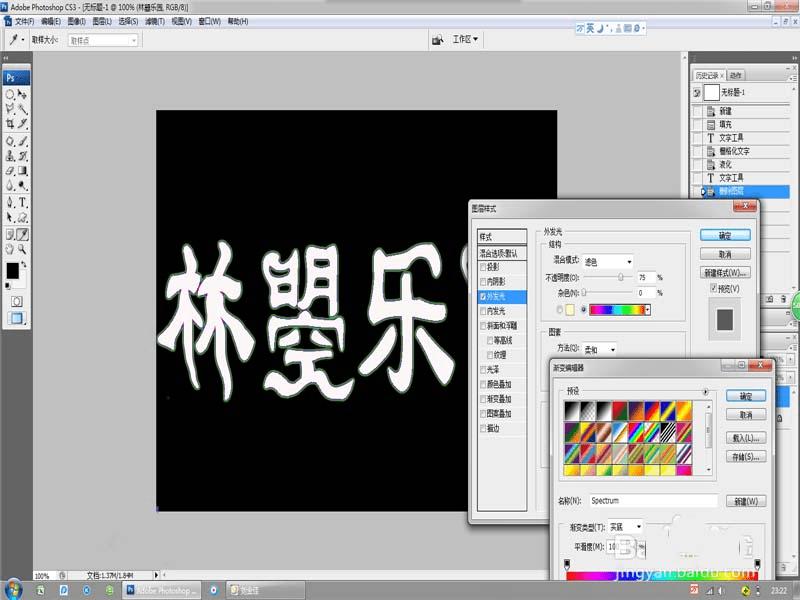Switch to the 动作 (Actions) tab
800x600 pixels.
click(735, 76)
